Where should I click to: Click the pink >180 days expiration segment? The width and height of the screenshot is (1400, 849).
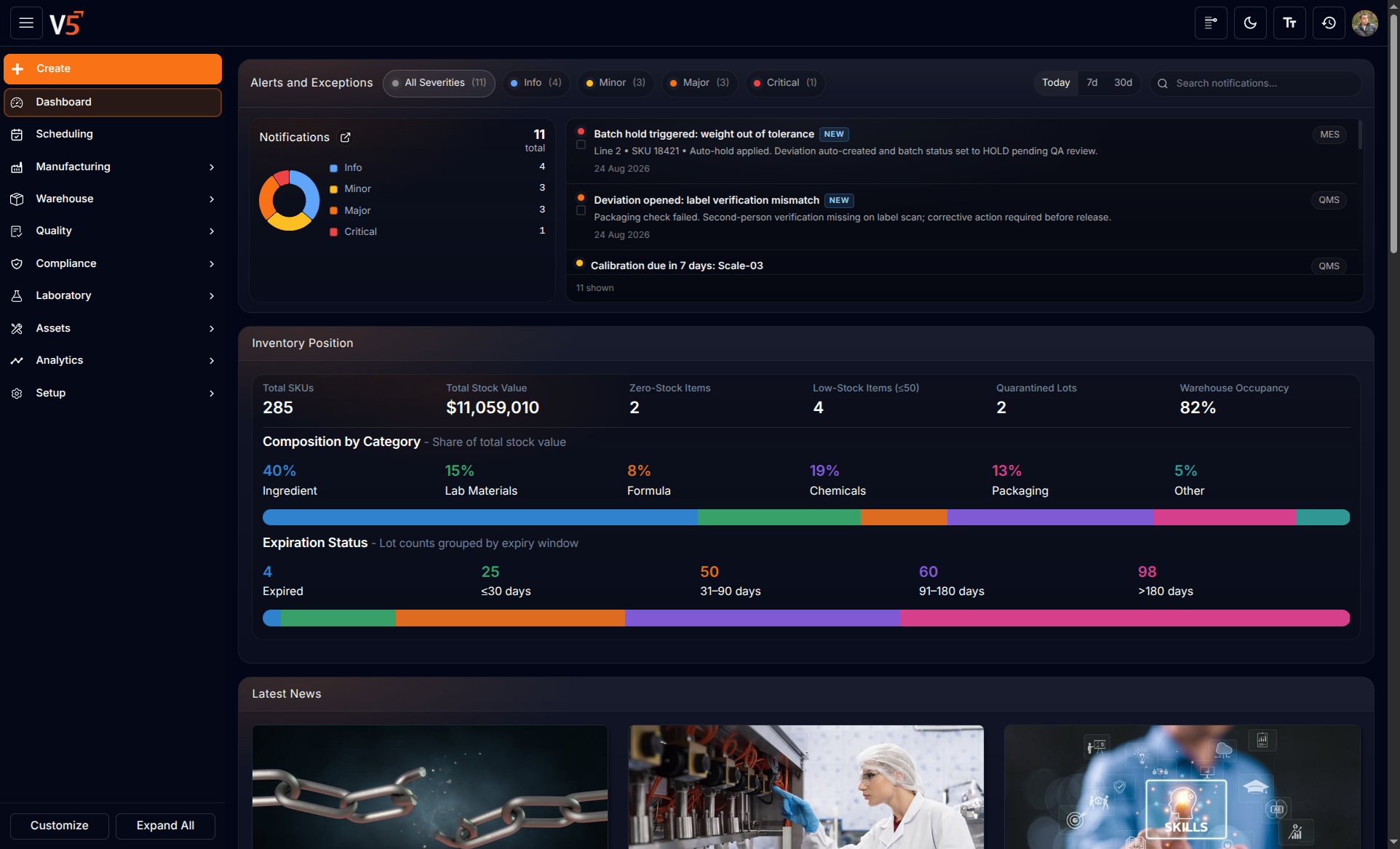click(x=1125, y=618)
